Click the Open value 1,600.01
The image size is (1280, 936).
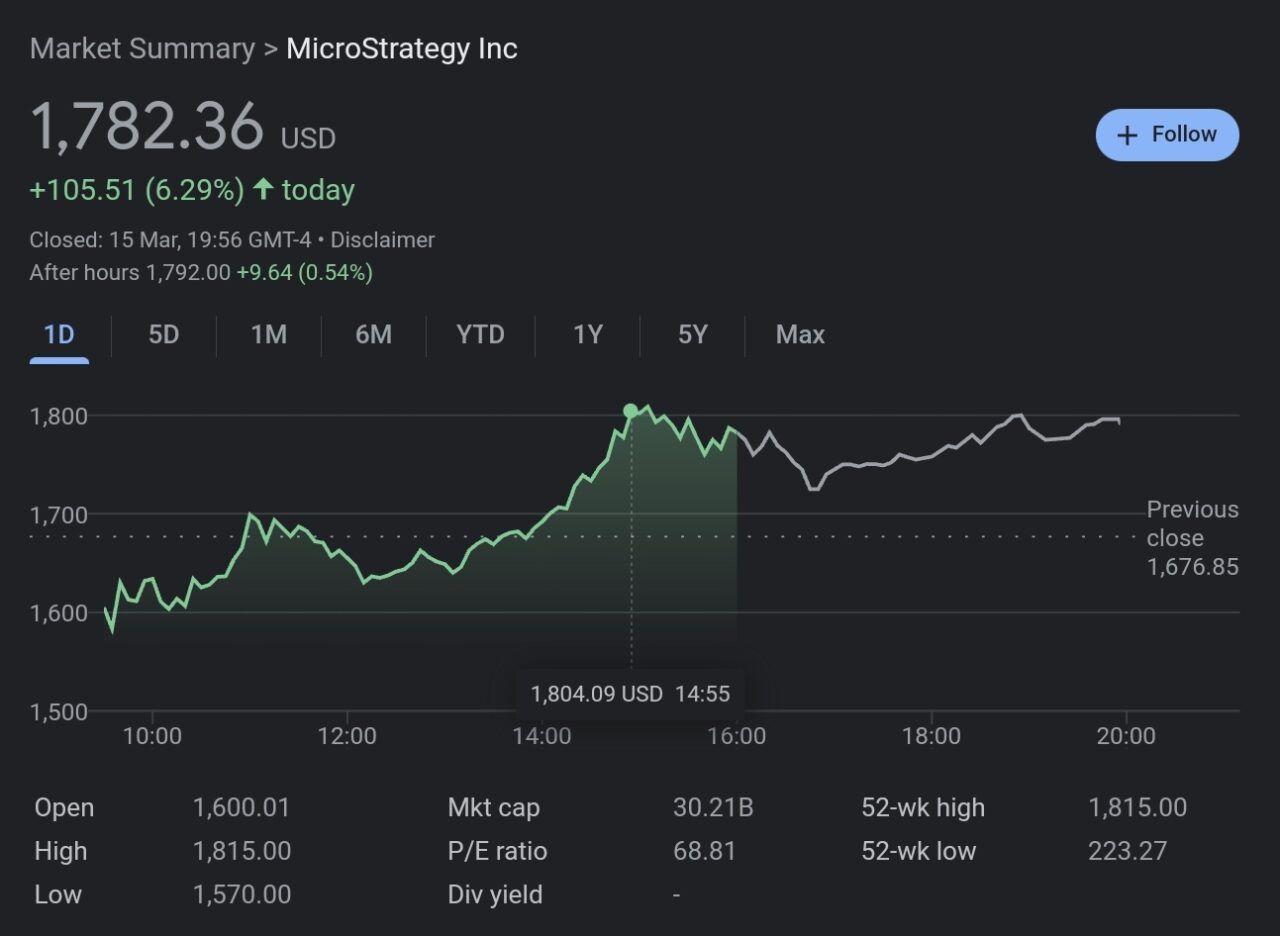[241, 808]
